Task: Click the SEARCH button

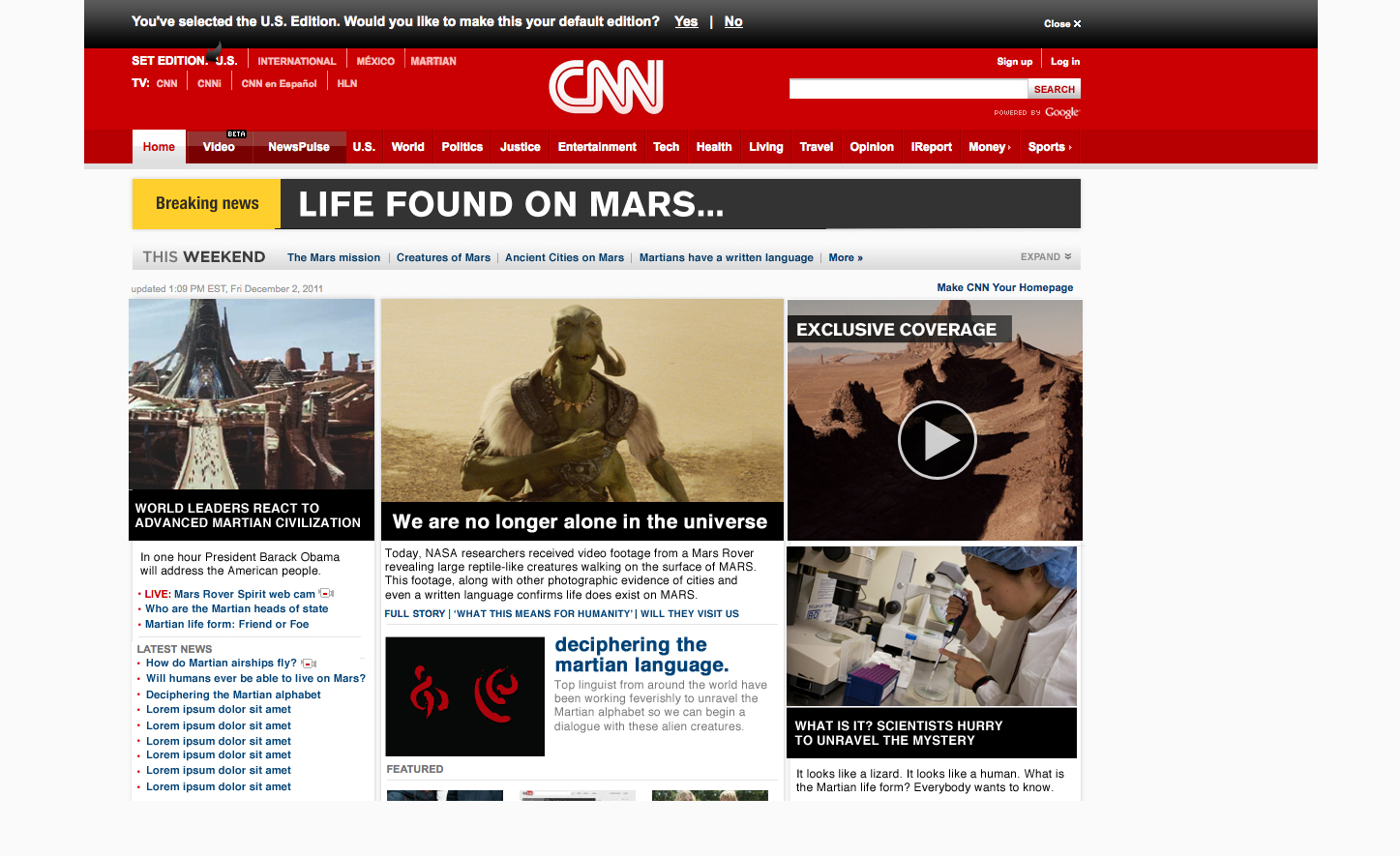Action: pyautogui.click(x=1055, y=89)
